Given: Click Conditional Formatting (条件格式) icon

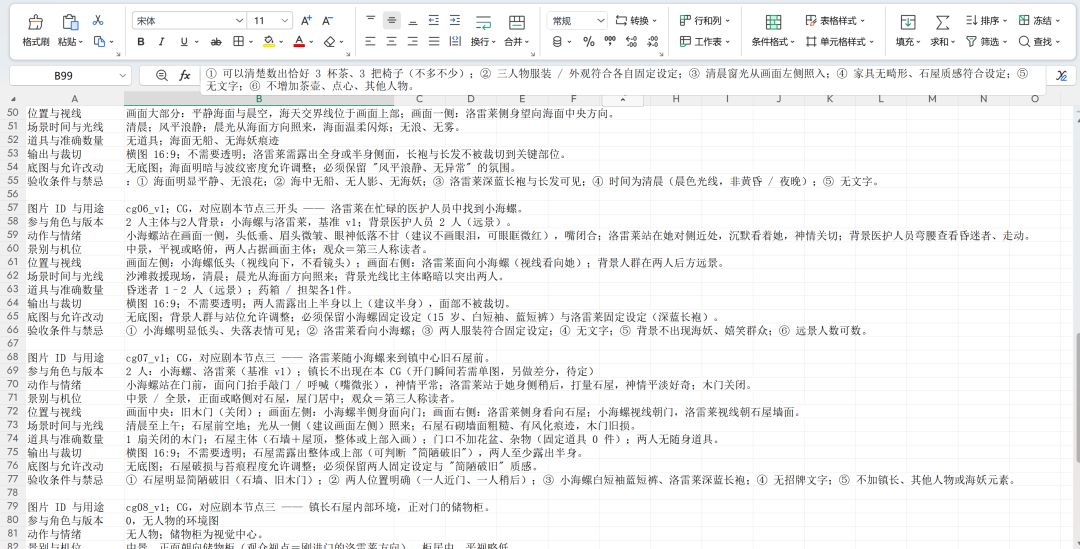Looking at the screenshot, I should [x=773, y=23].
